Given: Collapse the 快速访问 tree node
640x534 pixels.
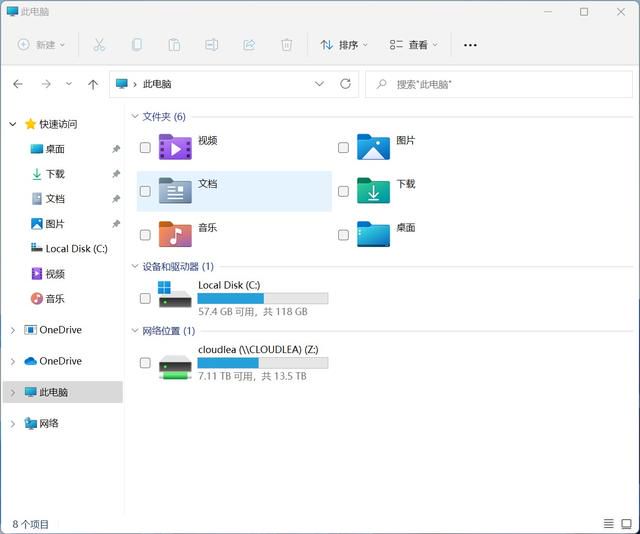Looking at the screenshot, I should (13, 124).
